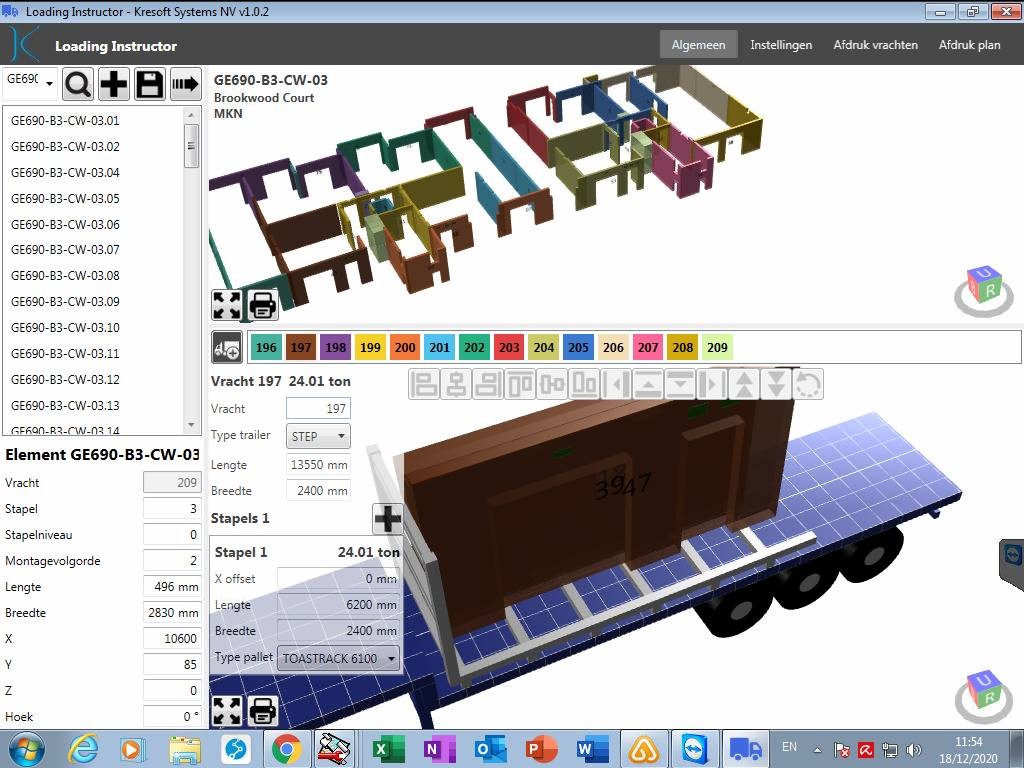Screen dimensions: 1024x768
Task: Click the move to top double arrow
Action: [743, 383]
